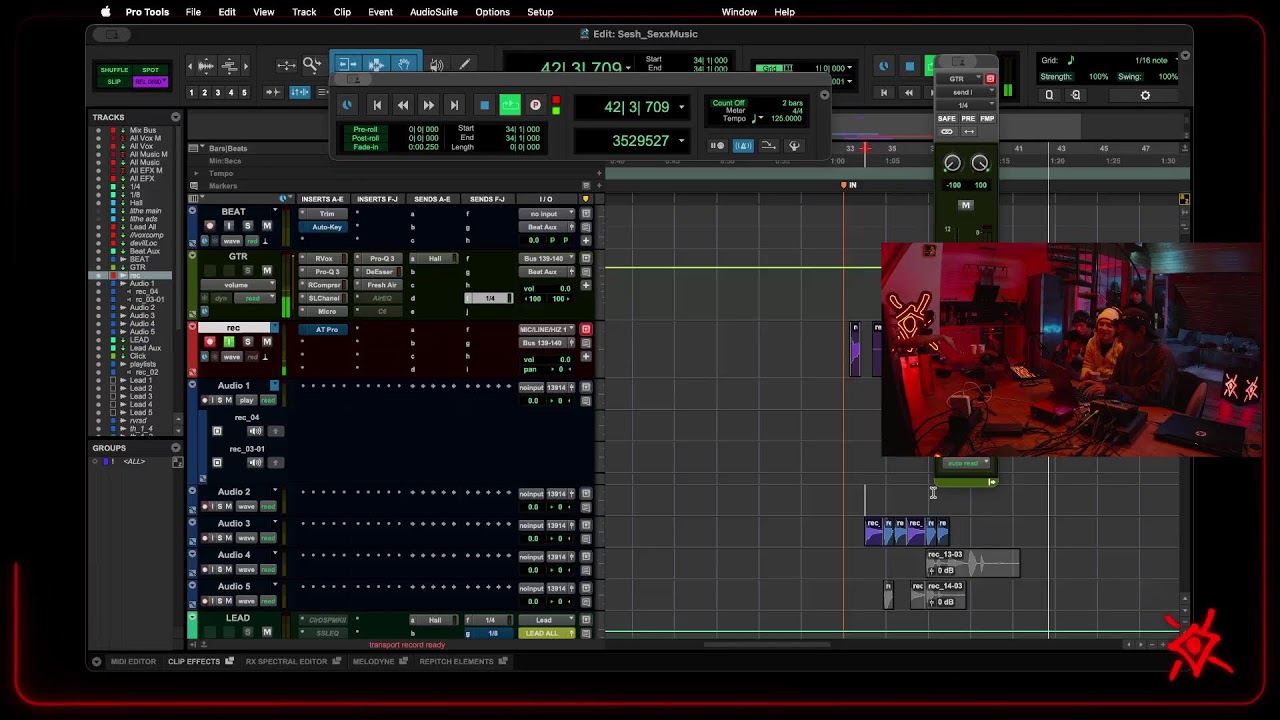This screenshot has height=720, width=1280.
Task: Open the Window menu
Action: (739, 12)
